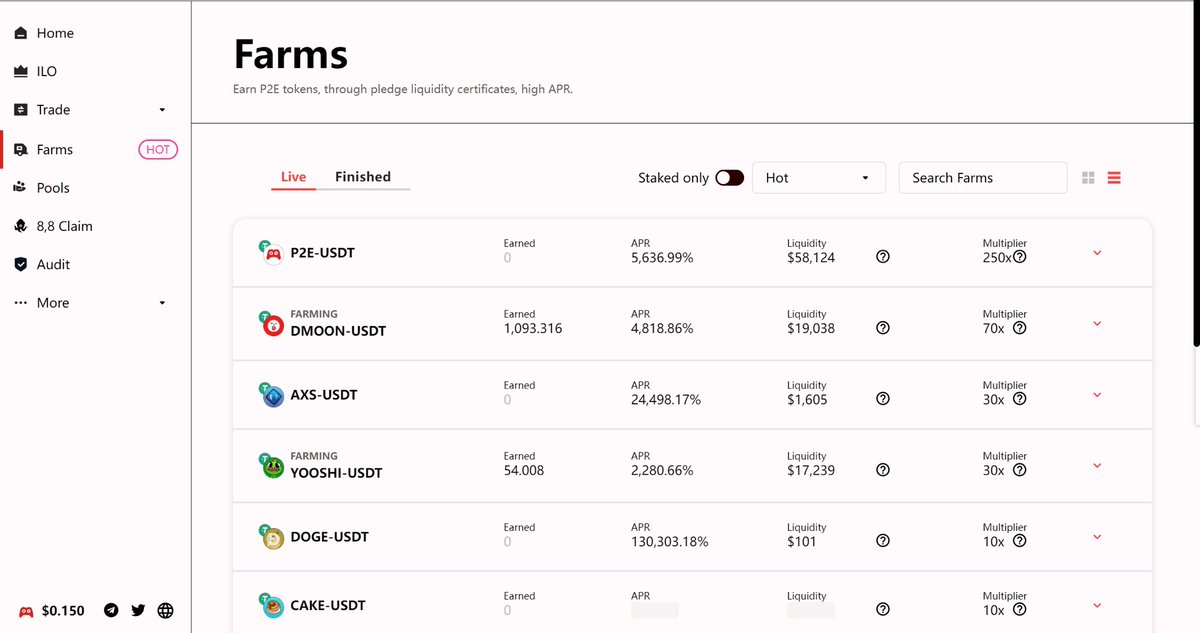Click the Search Farms input field
This screenshot has width=1200, height=633.
click(x=983, y=178)
